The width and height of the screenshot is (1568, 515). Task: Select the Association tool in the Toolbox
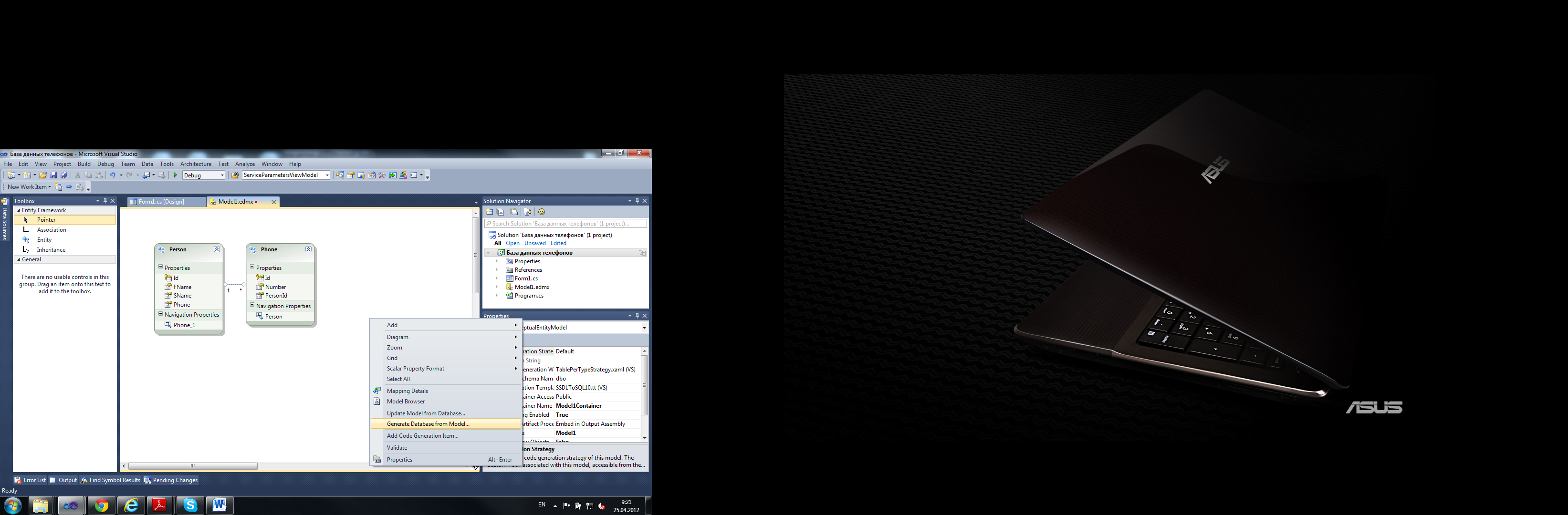coord(64,230)
